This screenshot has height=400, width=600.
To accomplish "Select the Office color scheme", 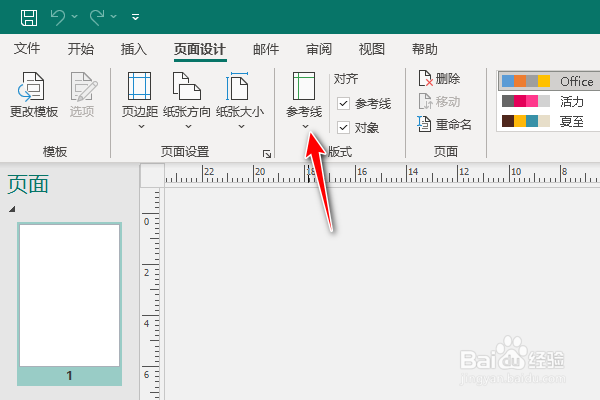I will [x=549, y=81].
